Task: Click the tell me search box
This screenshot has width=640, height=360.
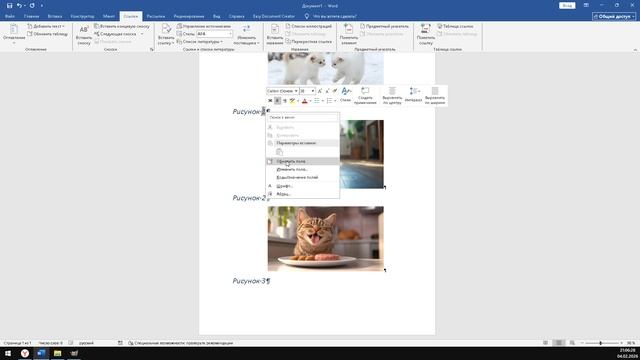Action: (334, 16)
